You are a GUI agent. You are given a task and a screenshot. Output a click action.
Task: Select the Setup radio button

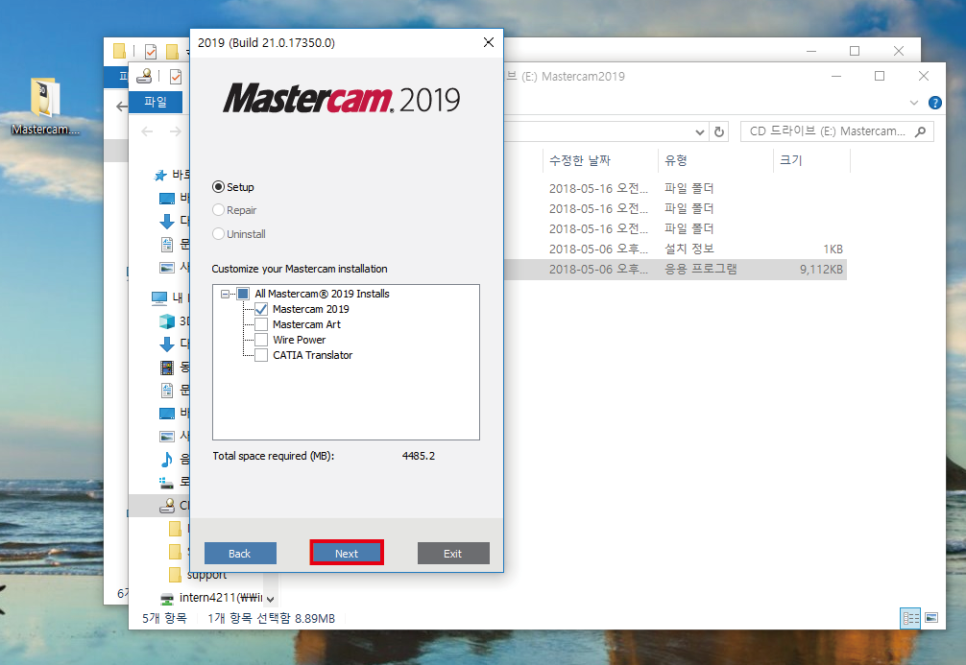[x=218, y=187]
